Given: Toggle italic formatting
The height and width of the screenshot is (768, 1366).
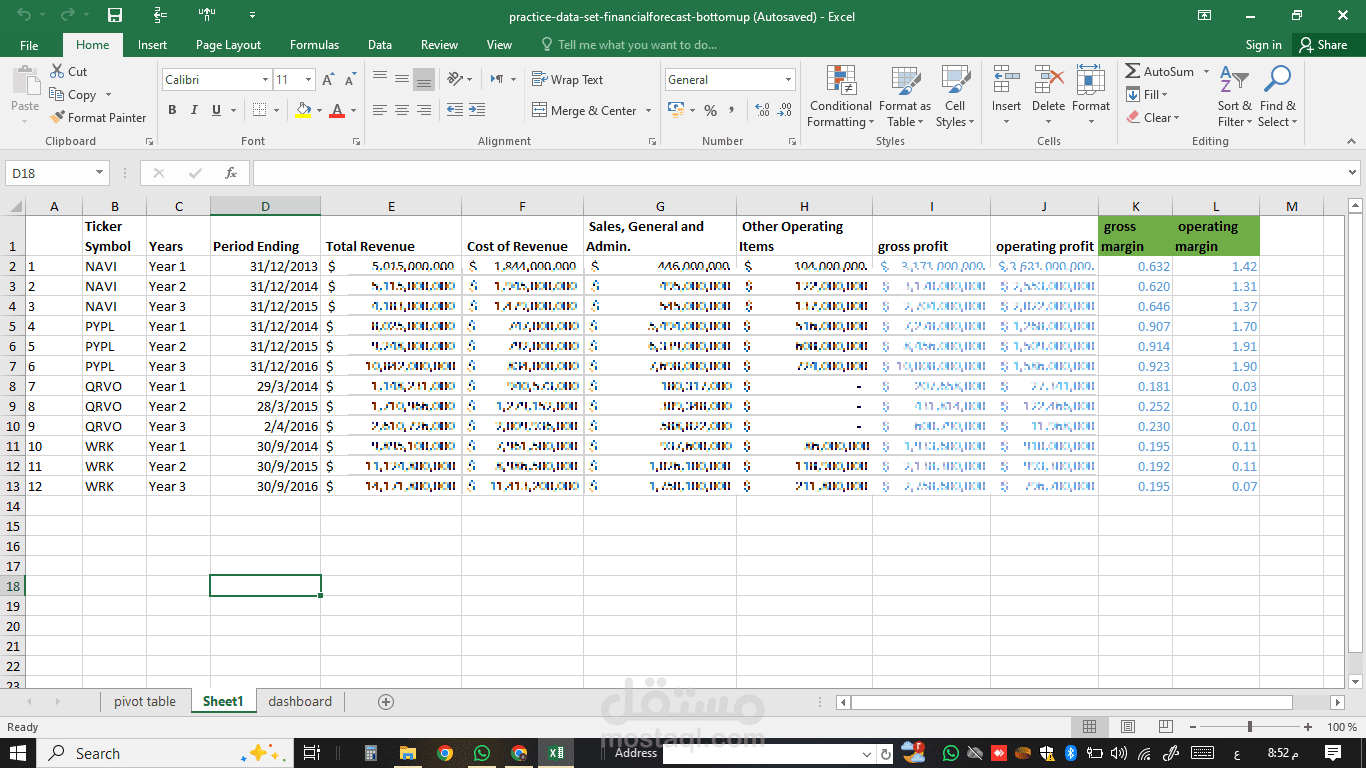Looking at the screenshot, I should [x=194, y=110].
